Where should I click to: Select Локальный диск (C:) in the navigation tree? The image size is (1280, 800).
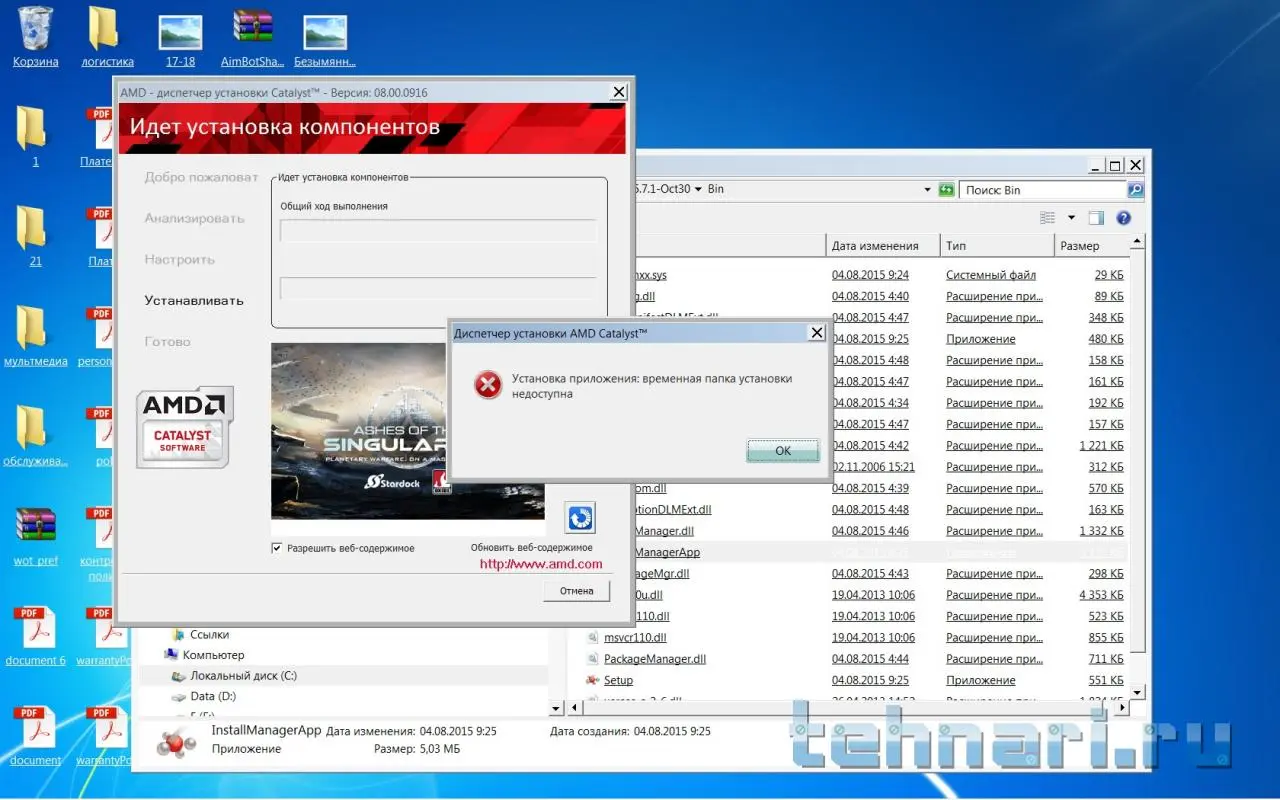[243, 676]
